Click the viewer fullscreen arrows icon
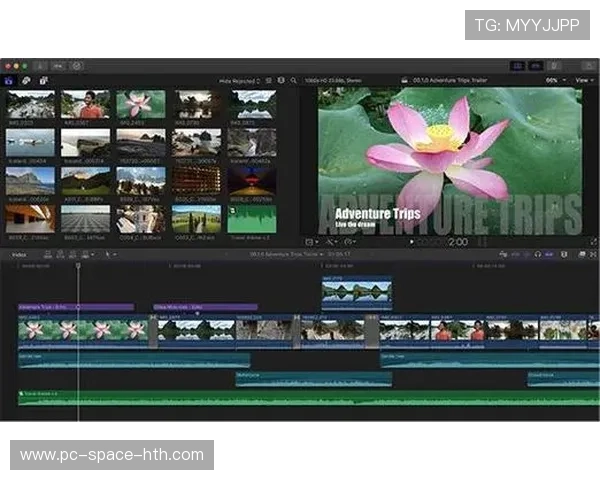The image size is (600, 480). (593, 242)
